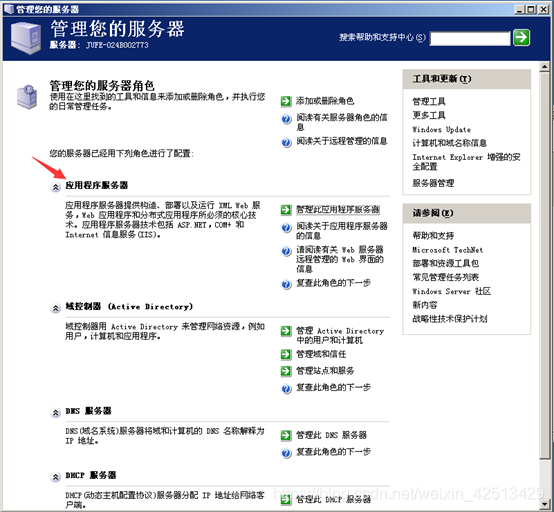Click 复查此角色的下一步 under DNS 服务器

[x=333, y=452]
